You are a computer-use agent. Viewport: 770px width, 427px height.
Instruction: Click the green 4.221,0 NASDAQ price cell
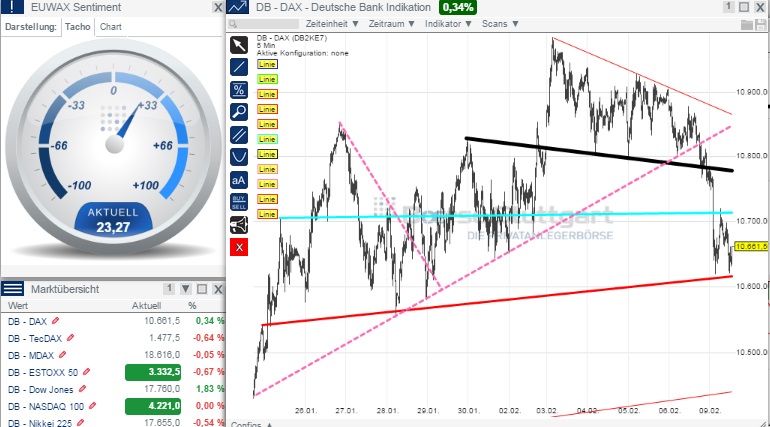153,406
